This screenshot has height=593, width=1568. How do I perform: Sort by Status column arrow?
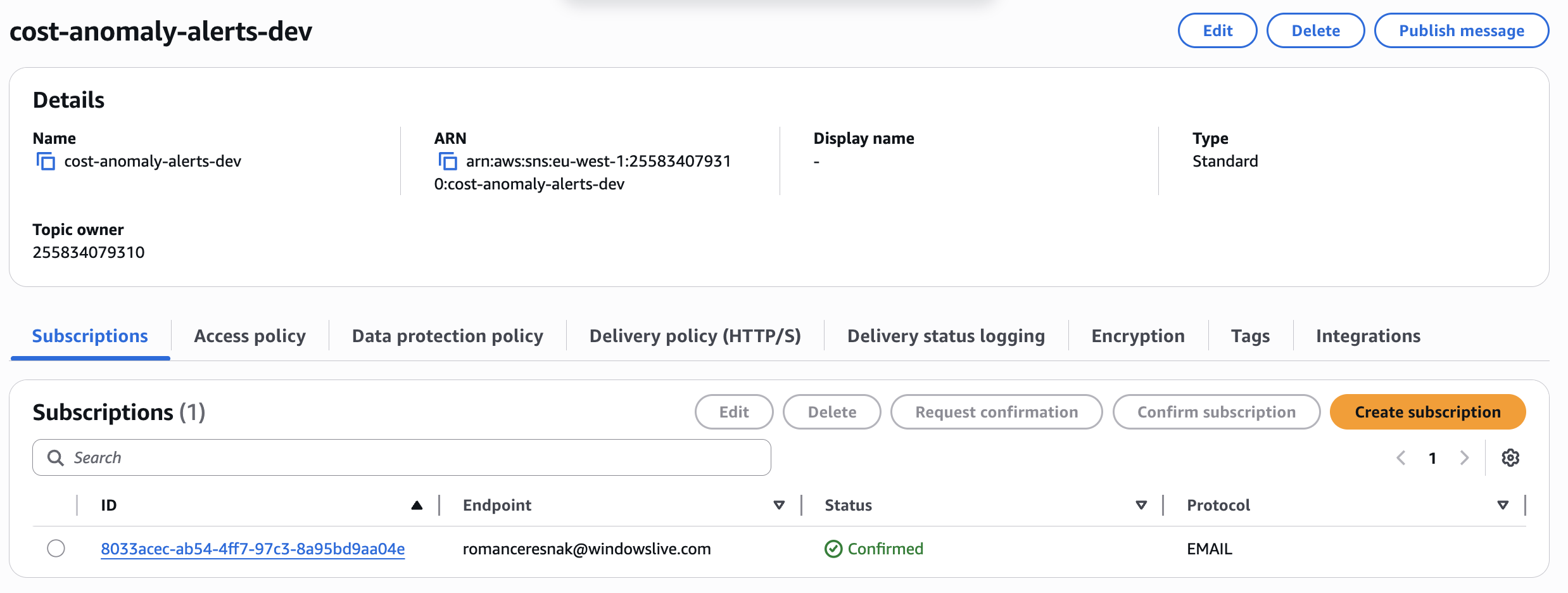(1141, 505)
